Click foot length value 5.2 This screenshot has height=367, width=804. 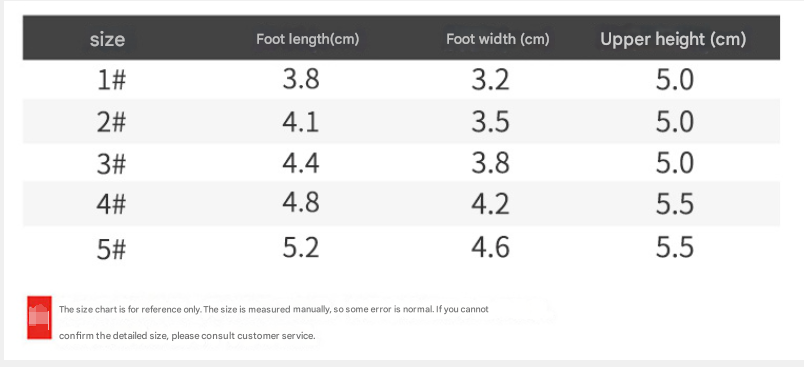click(301, 247)
